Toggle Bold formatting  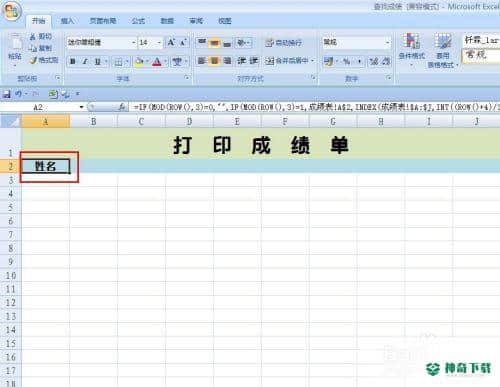[73, 62]
